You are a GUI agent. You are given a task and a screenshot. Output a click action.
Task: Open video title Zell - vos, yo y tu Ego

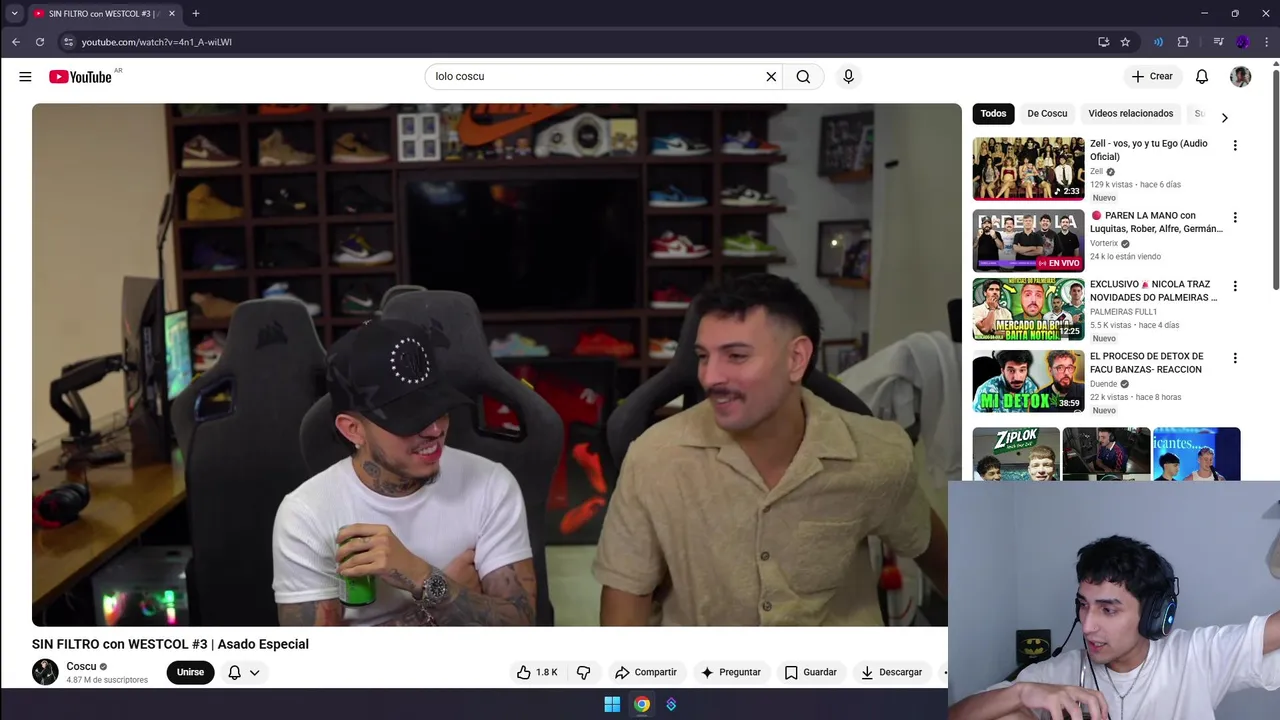(x=1149, y=150)
